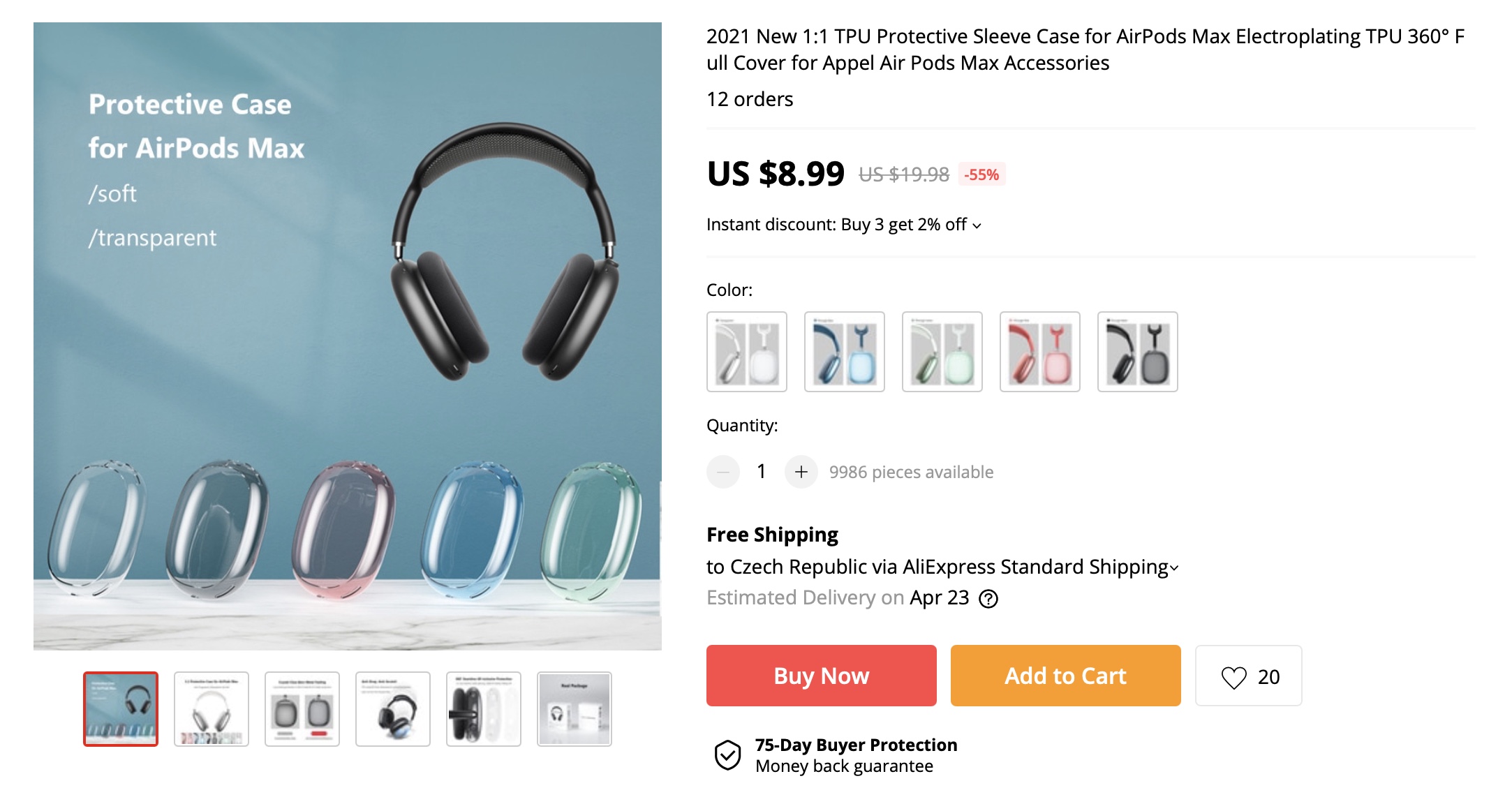The image size is (1512, 811).
Task: Pick the red/pink color variant
Action: (1040, 352)
